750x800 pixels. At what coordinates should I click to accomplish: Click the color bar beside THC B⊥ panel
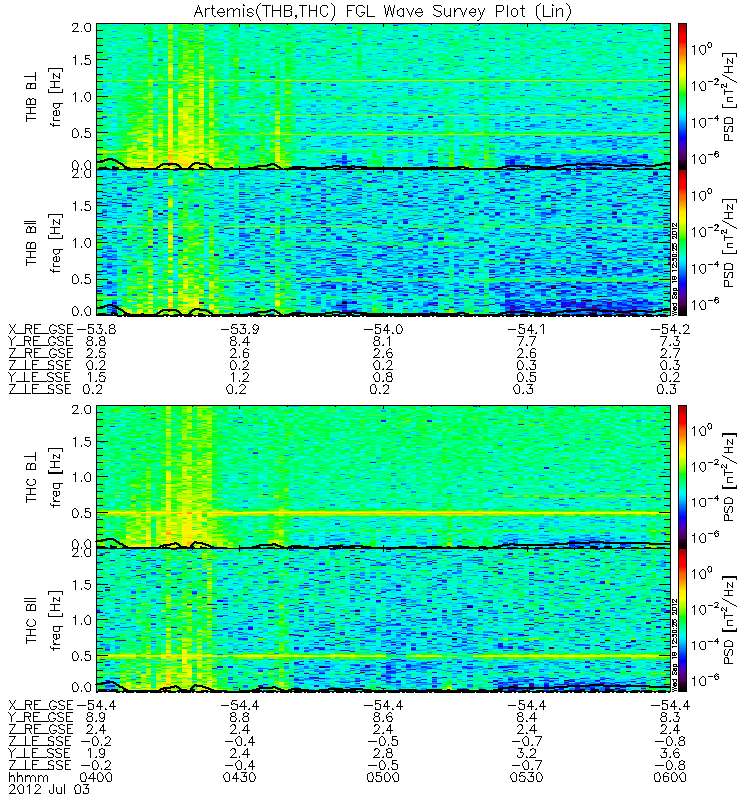tap(682, 477)
